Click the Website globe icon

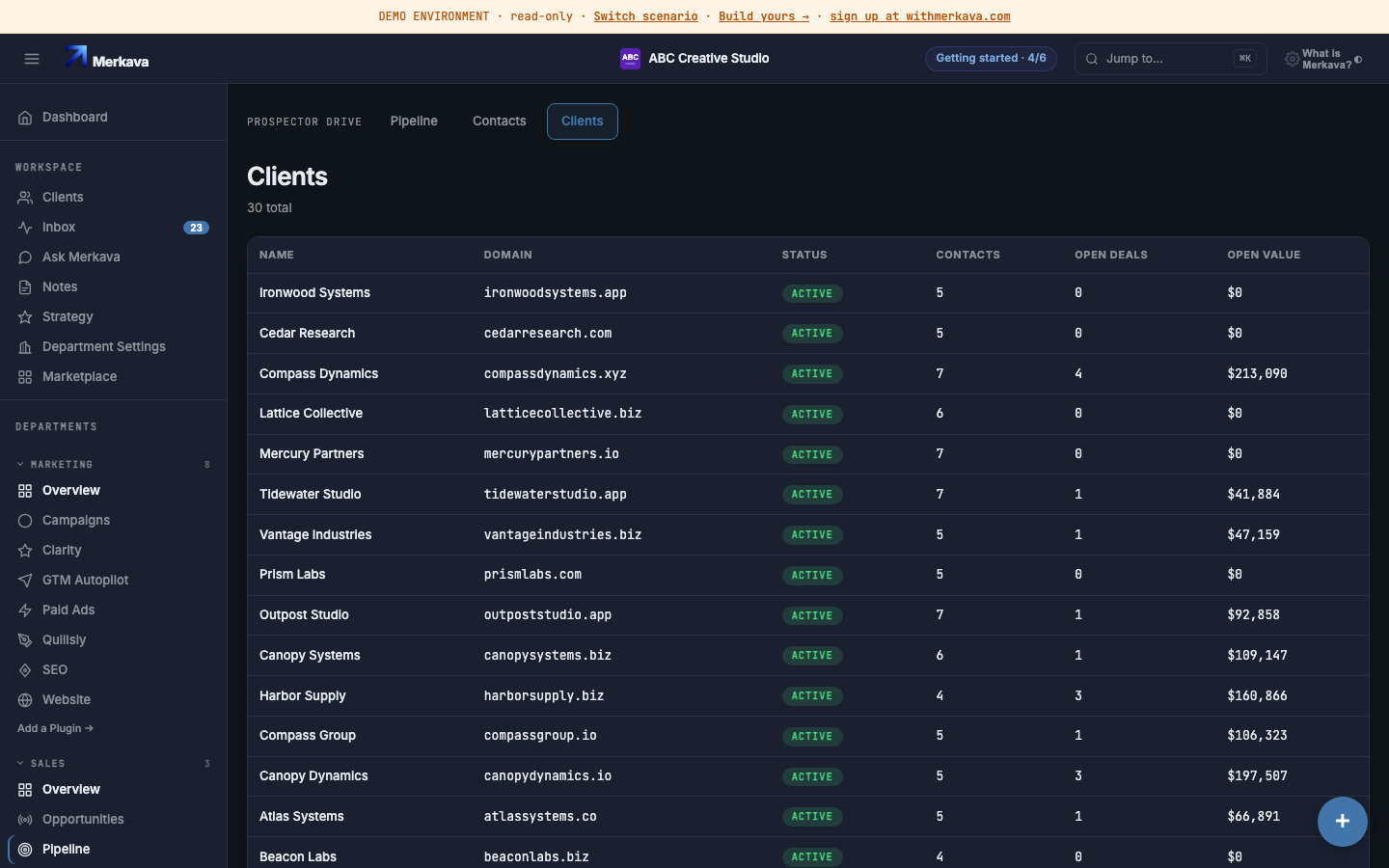(25, 700)
